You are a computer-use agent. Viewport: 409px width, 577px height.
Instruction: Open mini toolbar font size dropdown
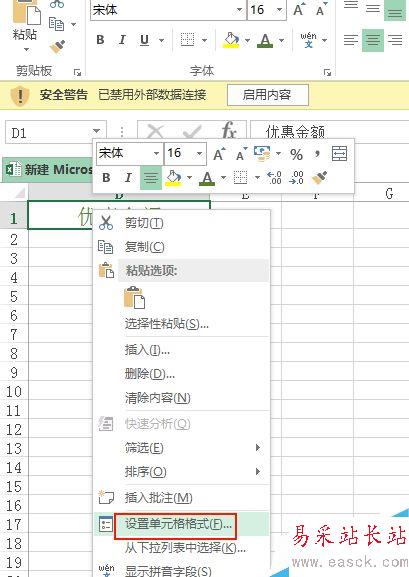click(199, 153)
